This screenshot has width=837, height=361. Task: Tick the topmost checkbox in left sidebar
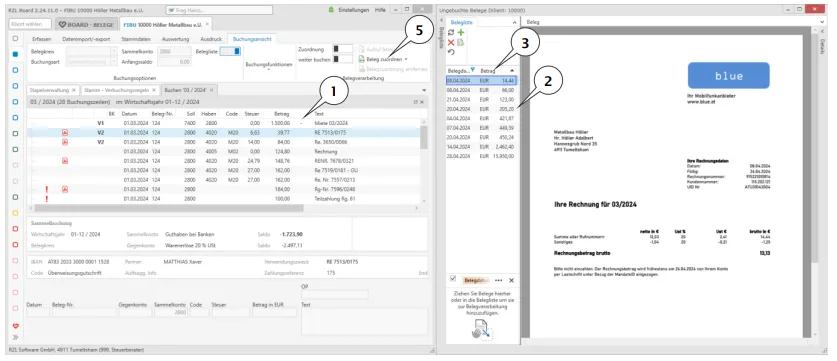(15, 38)
